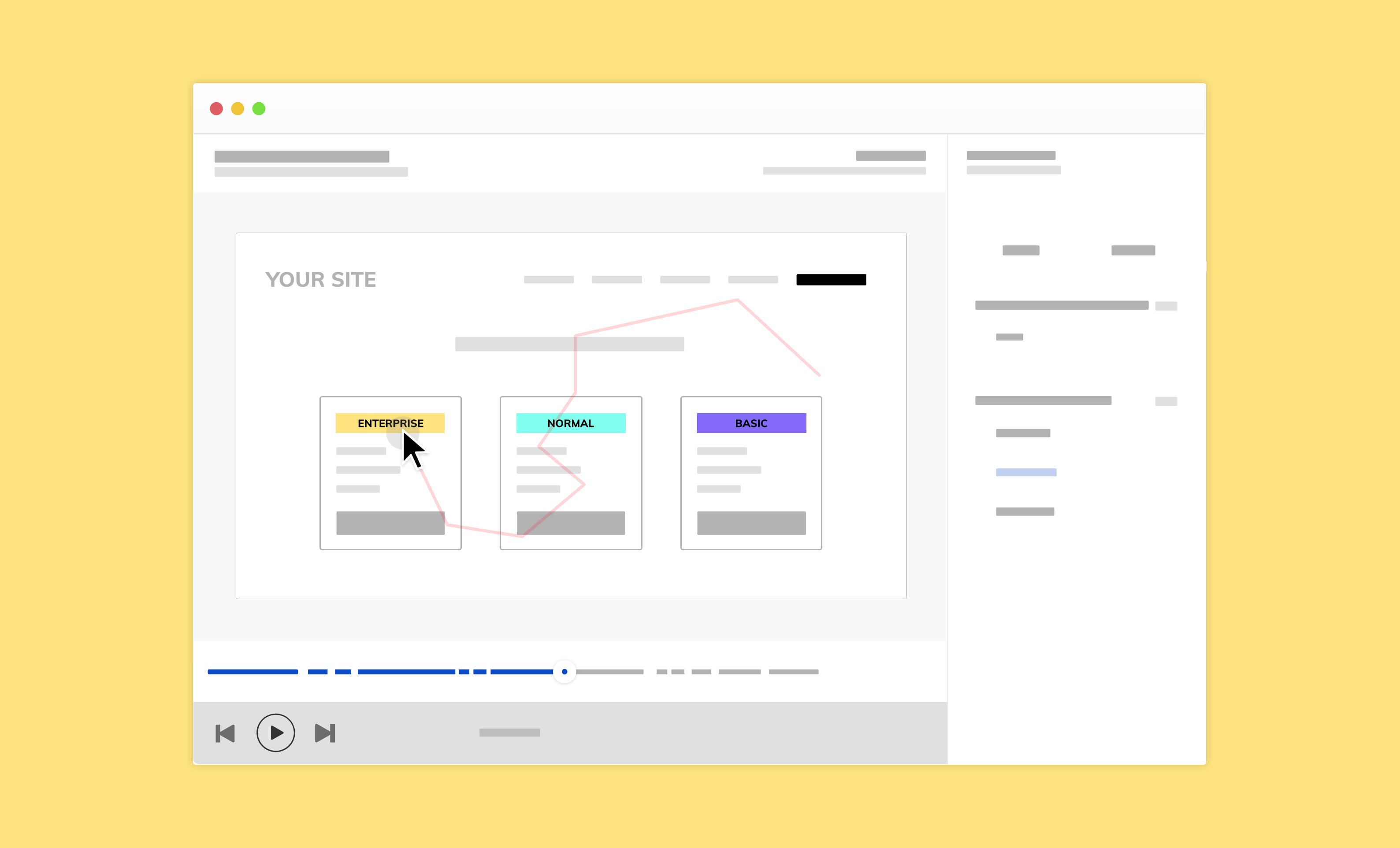
Task: Click the black call-to-action button in the navbar
Action: [x=831, y=279]
